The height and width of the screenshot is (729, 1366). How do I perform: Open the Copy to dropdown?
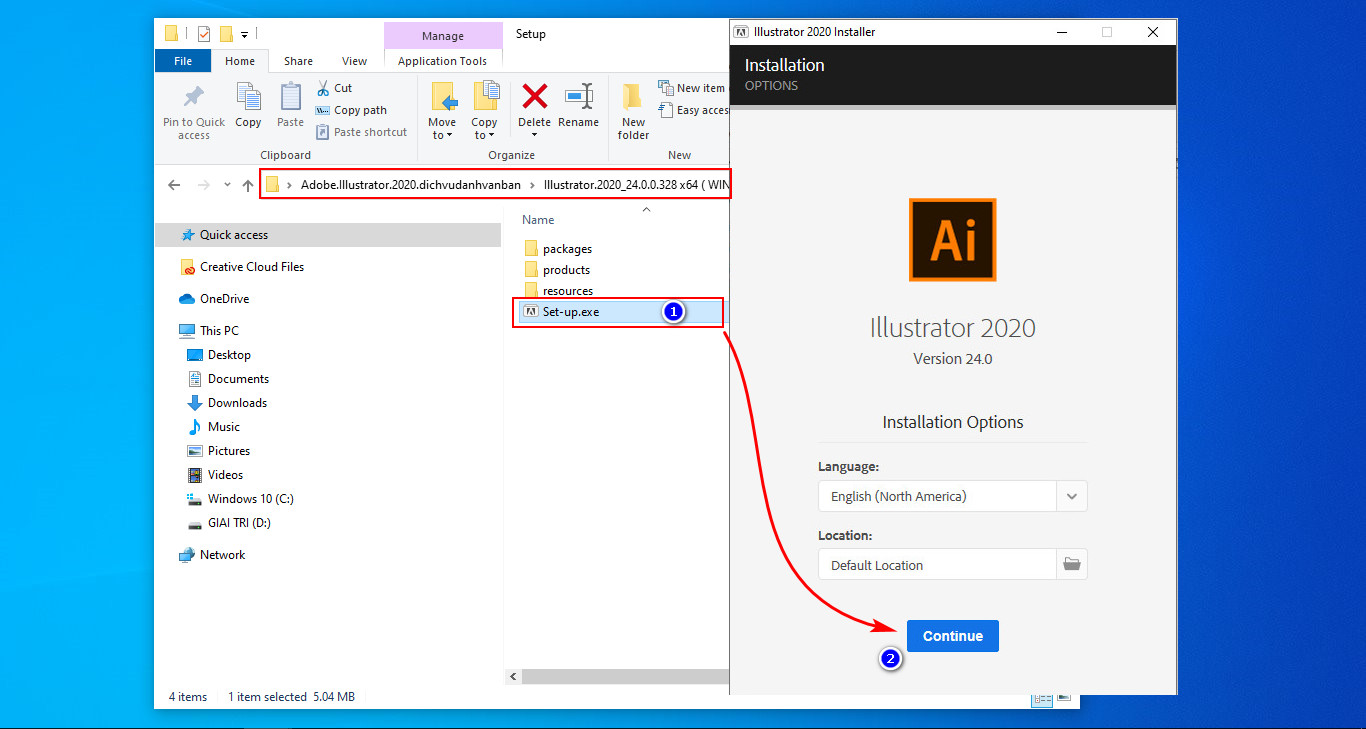(485, 111)
